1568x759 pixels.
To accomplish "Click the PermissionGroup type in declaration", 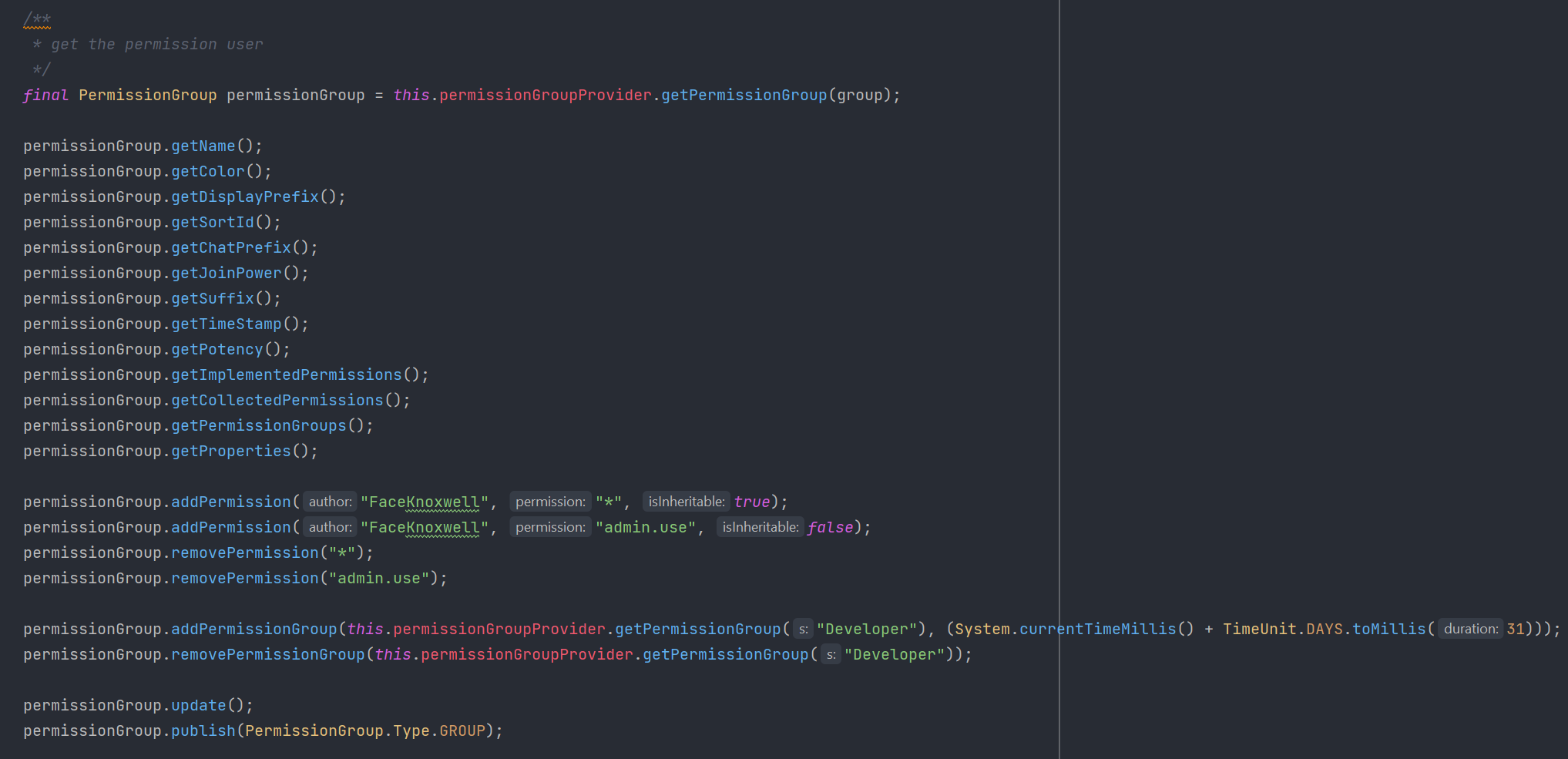I will [148, 95].
